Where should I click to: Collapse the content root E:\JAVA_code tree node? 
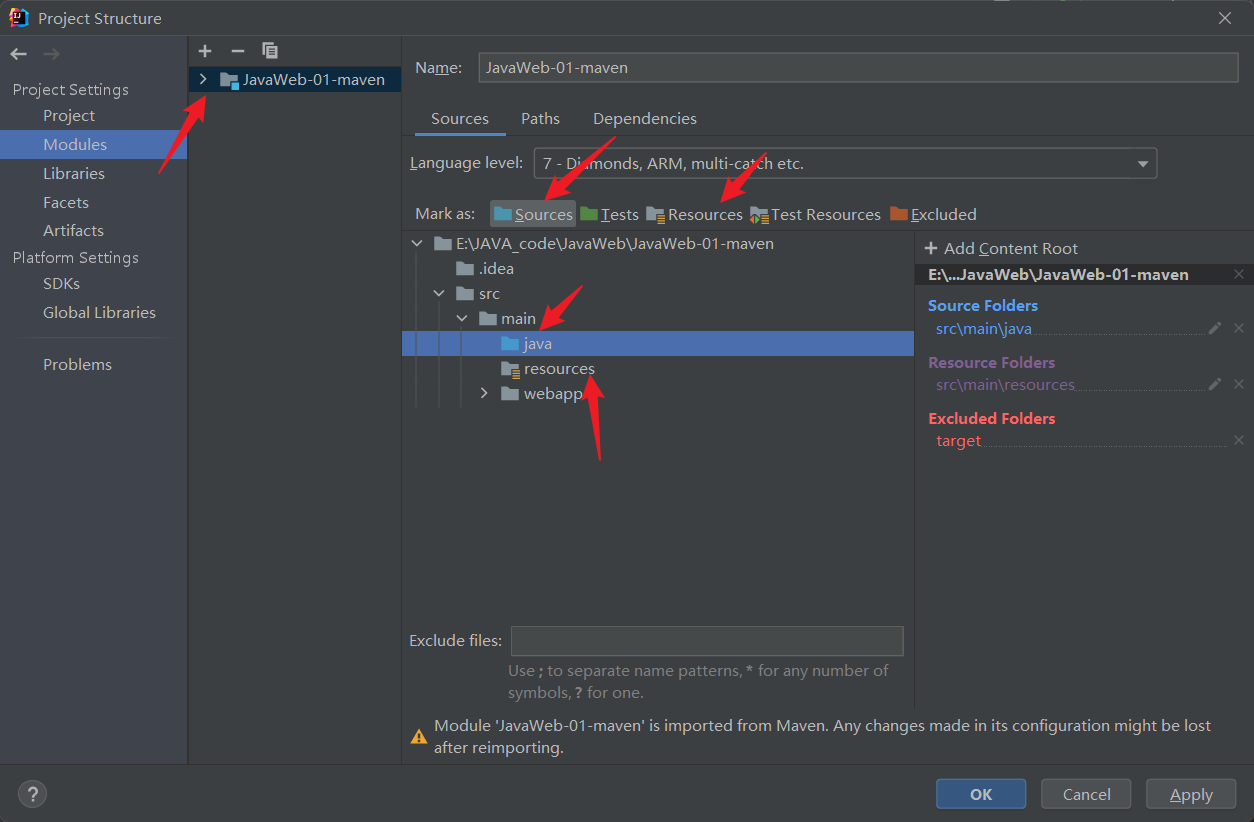[418, 243]
